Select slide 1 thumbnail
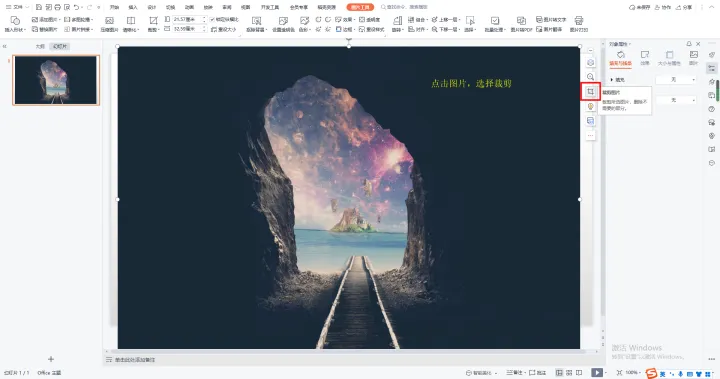The width and height of the screenshot is (720, 379). click(x=56, y=80)
